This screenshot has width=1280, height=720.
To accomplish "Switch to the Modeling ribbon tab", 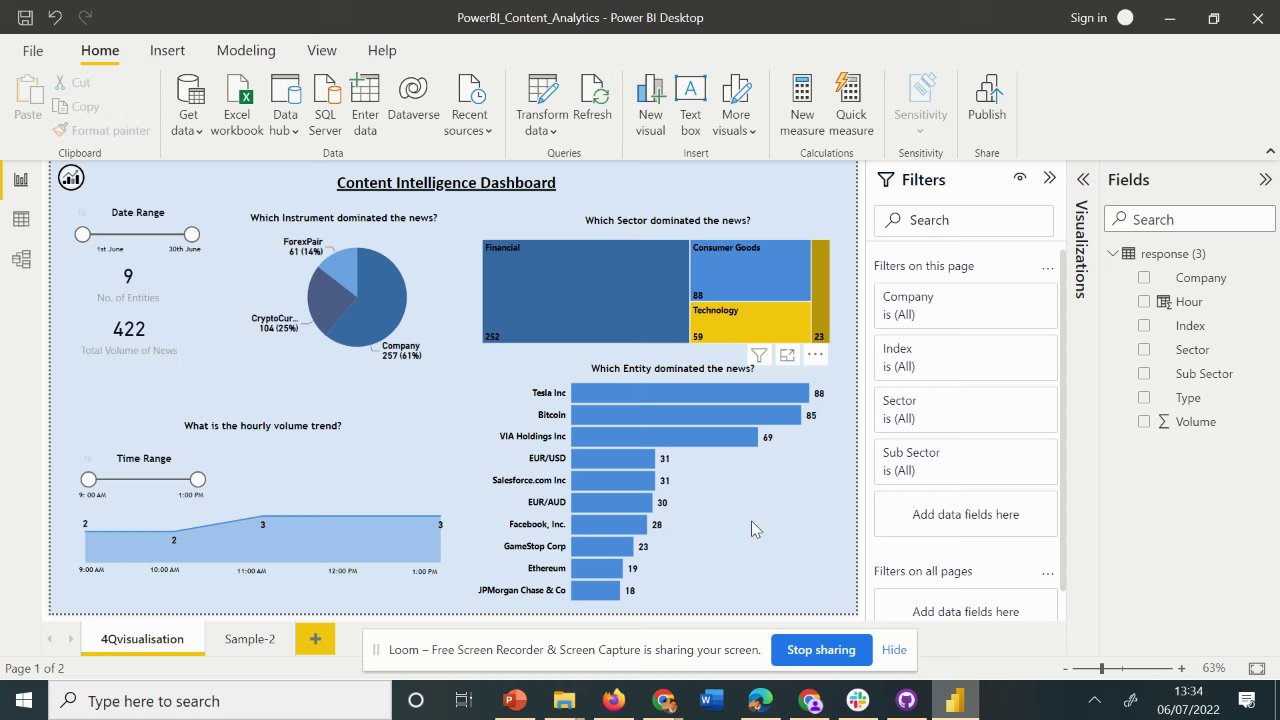I will (246, 50).
